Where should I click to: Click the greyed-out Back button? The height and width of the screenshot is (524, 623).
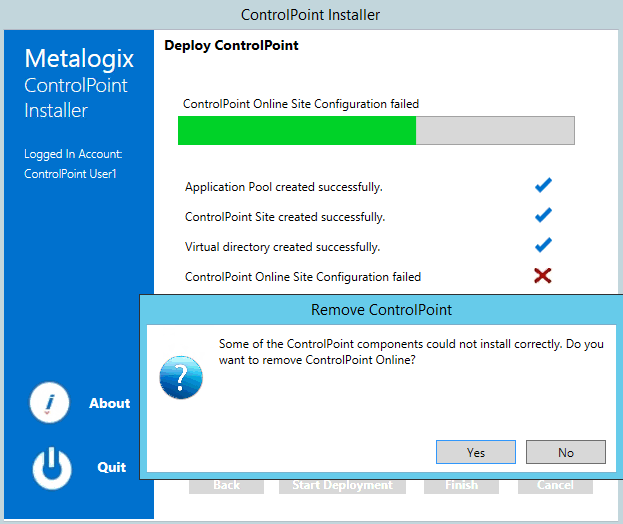point(226,486)
